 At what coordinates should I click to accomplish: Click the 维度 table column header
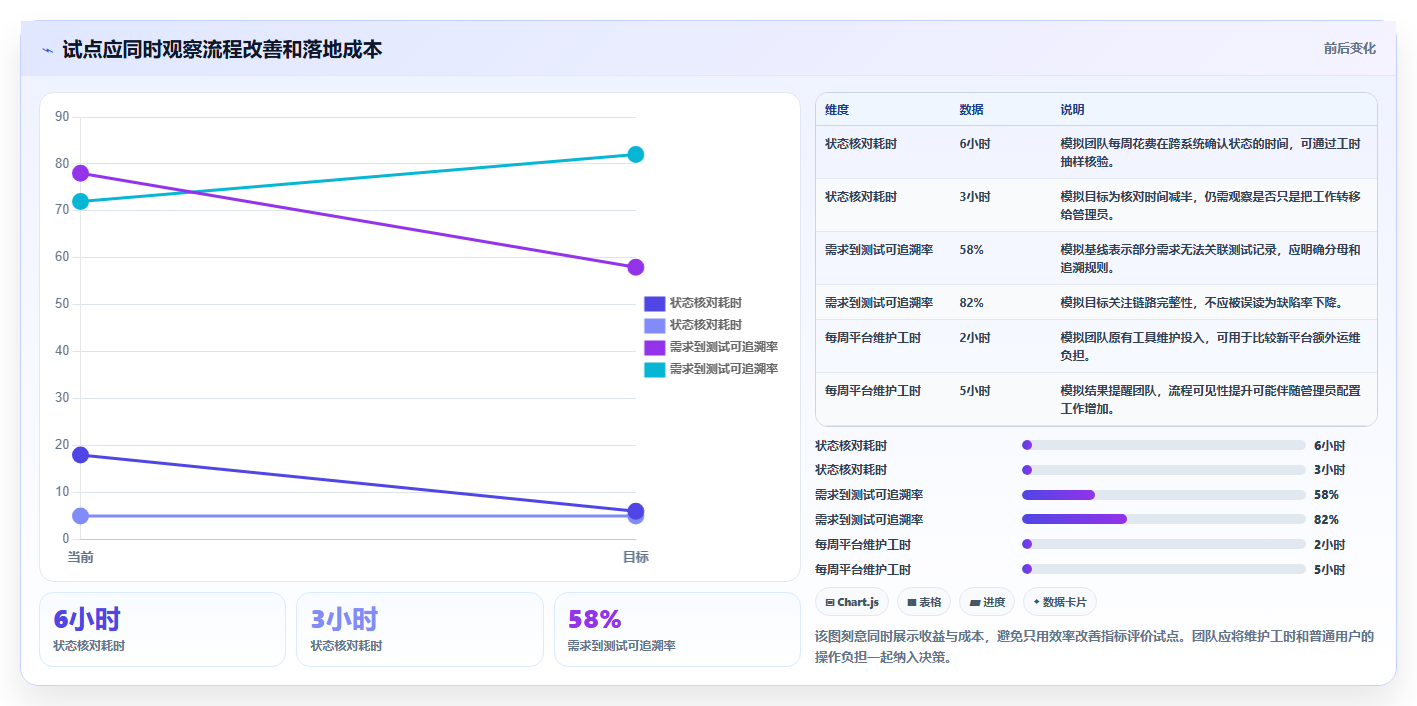pos(837,110)
